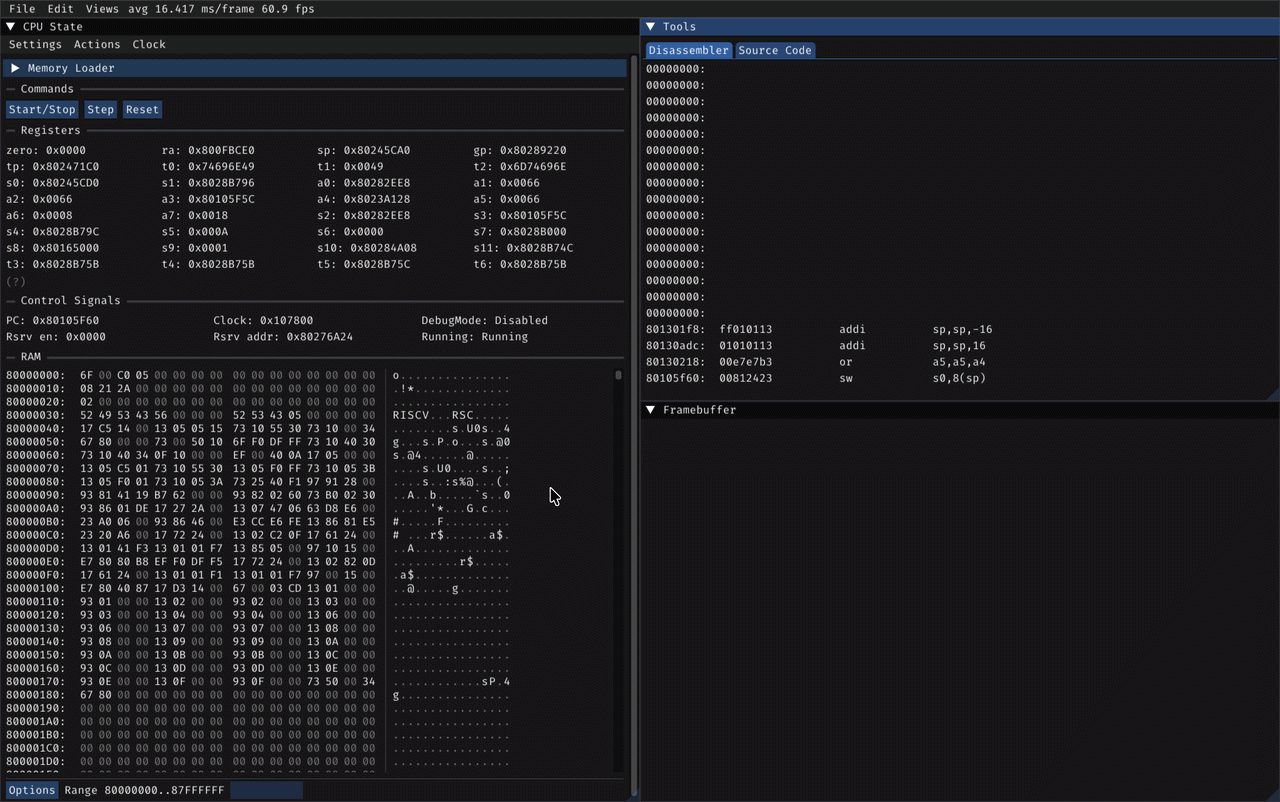Image resolution: width=1280 pixels, height=802 pixels.
Task: Click the (?) help marker under registers
Action: pos(16,282)
